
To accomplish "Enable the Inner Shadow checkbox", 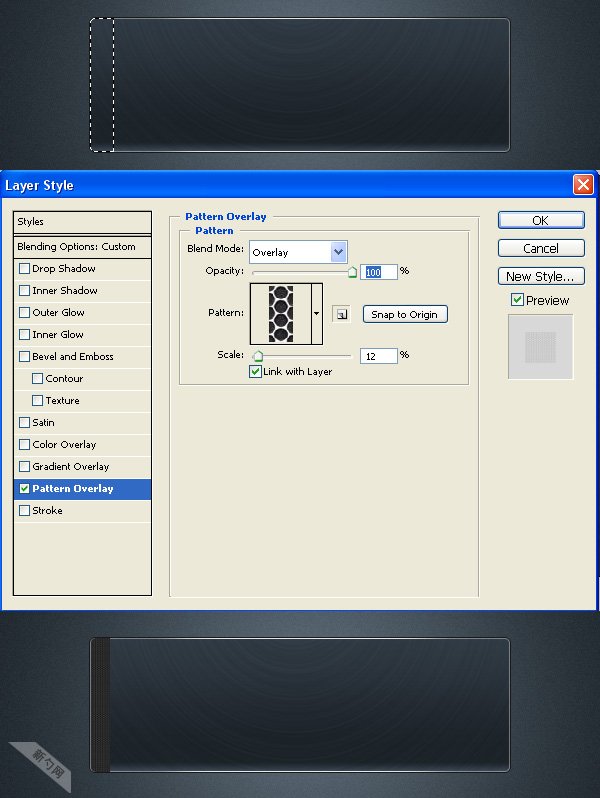I will 24,290.
